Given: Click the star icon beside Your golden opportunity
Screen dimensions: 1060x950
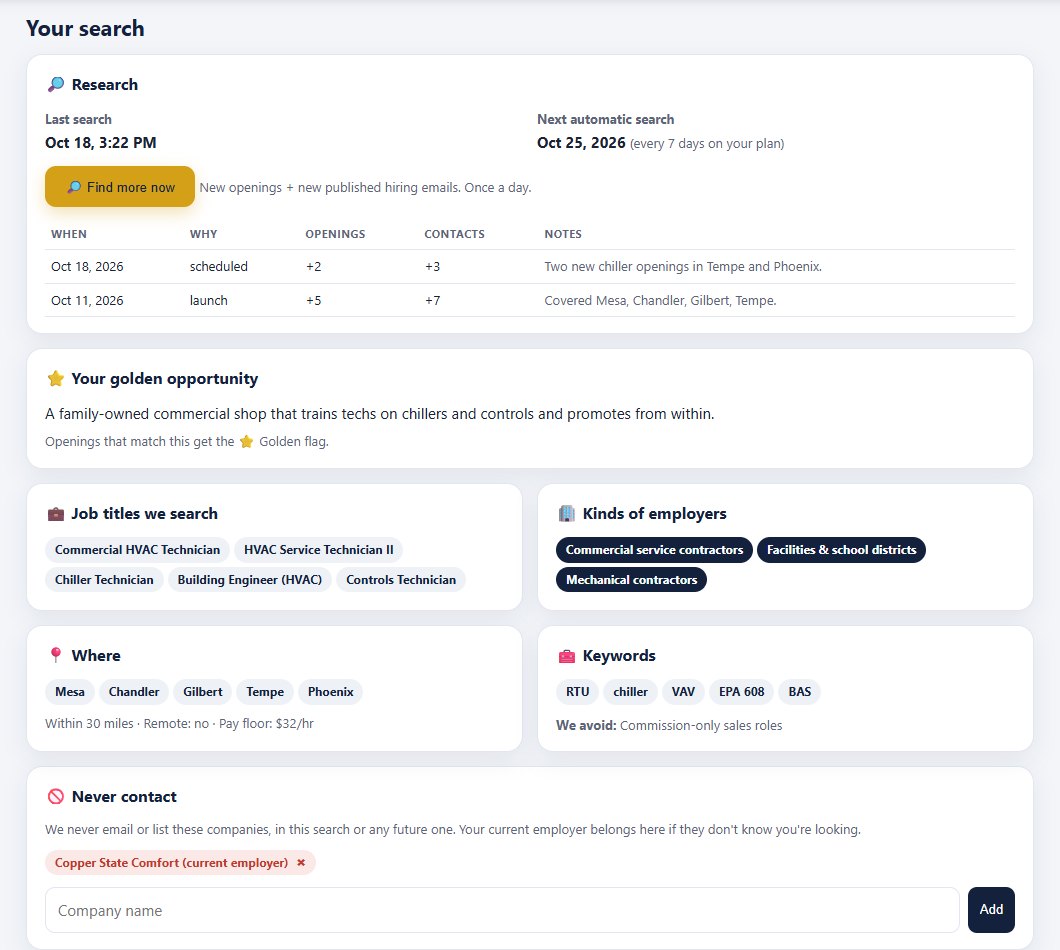Looking at the screenshot, I should point(56,379).
